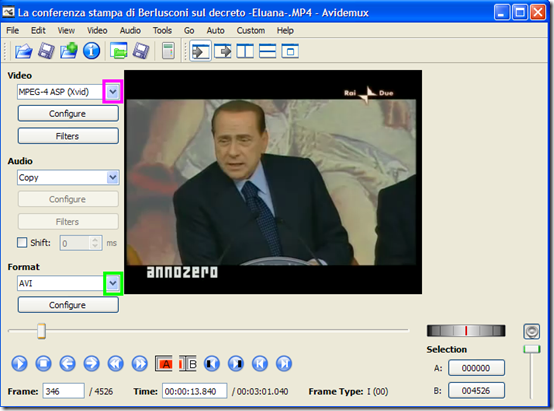Viewport: 554px width, 411px height.
Task: Go to next black frame
Action: point(236,364)
